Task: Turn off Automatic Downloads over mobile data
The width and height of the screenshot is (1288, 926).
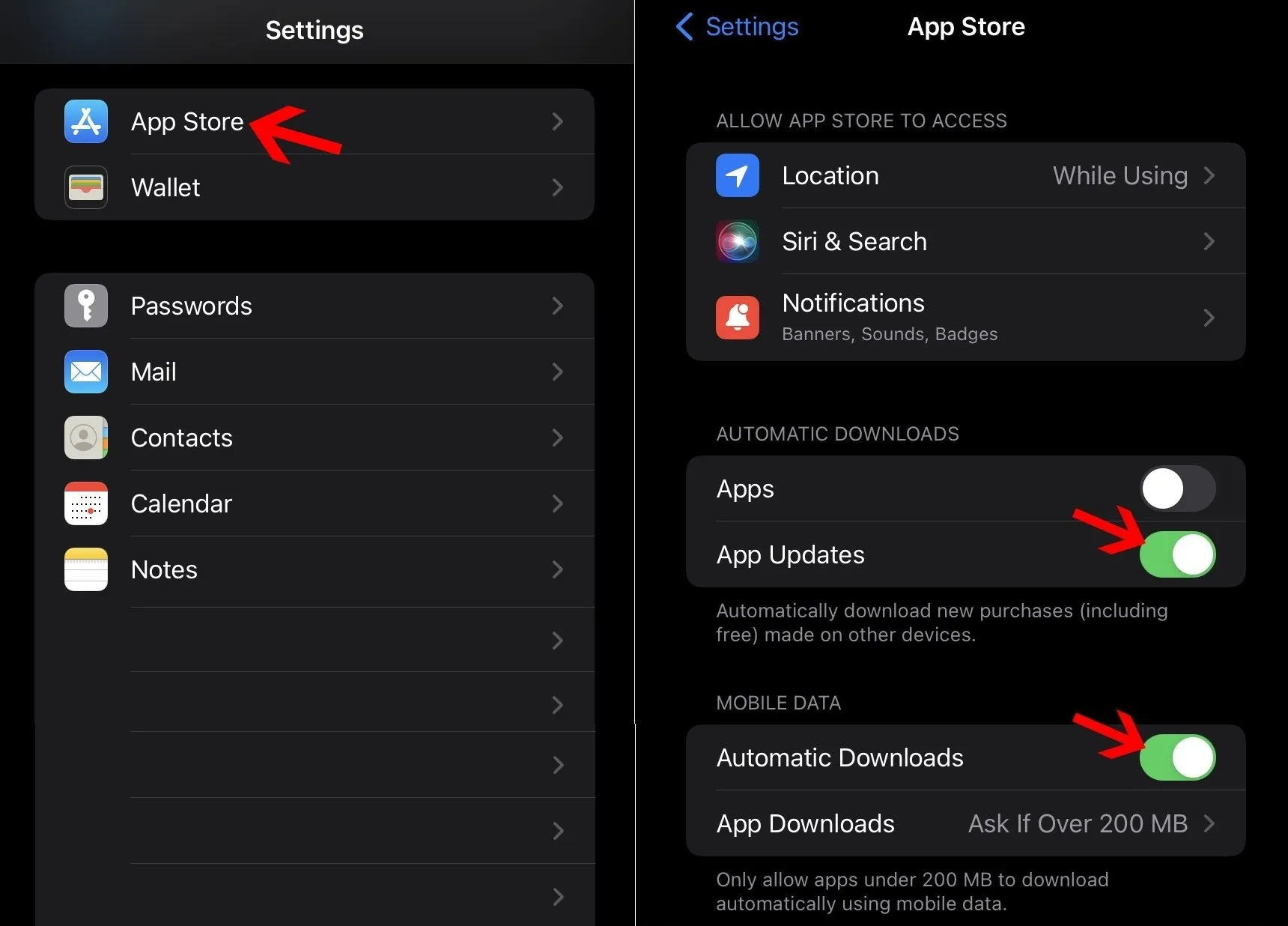Action: (x=1178, y=757)
